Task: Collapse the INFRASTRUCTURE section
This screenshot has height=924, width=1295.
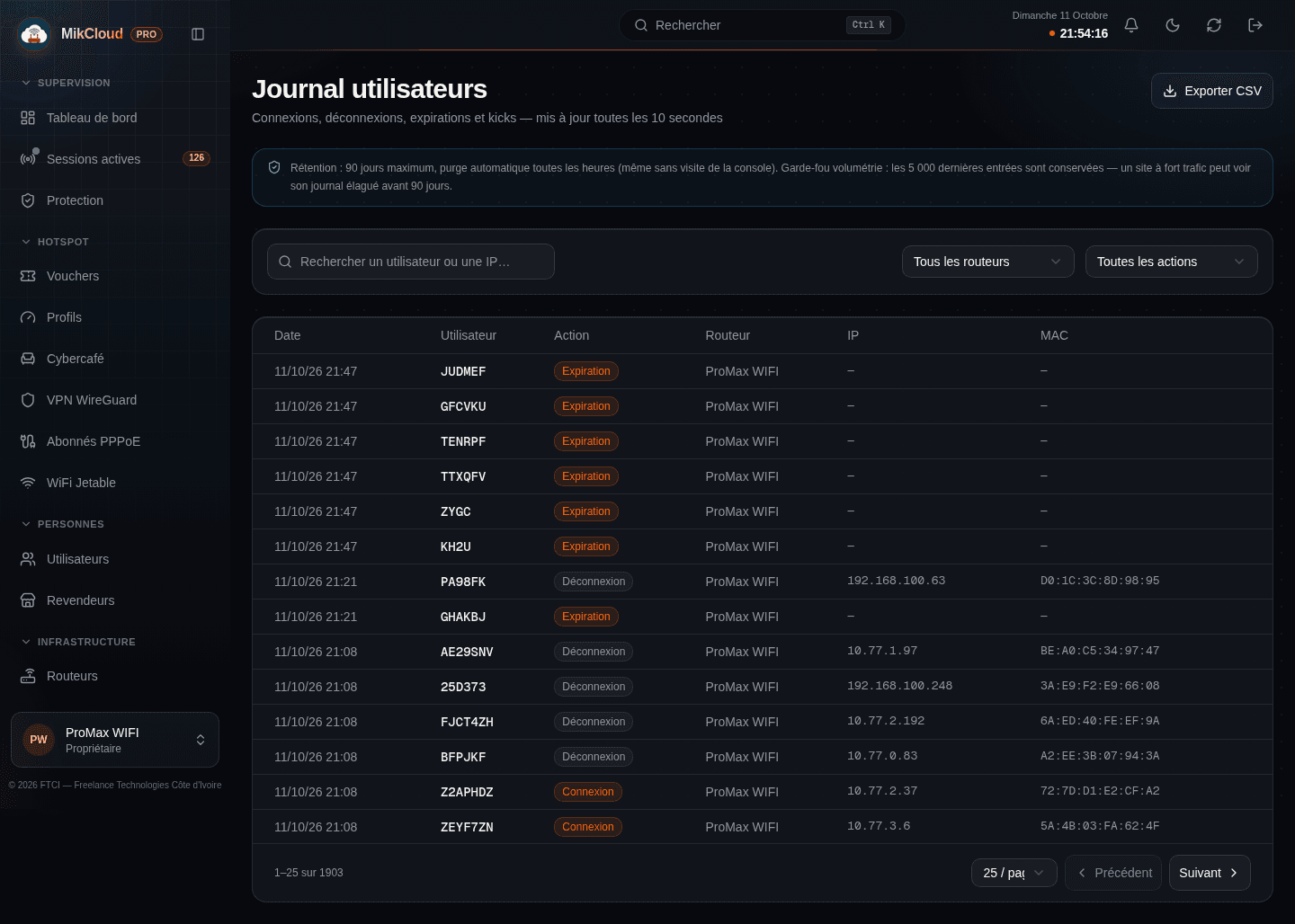Action: (x=78, y=642)
